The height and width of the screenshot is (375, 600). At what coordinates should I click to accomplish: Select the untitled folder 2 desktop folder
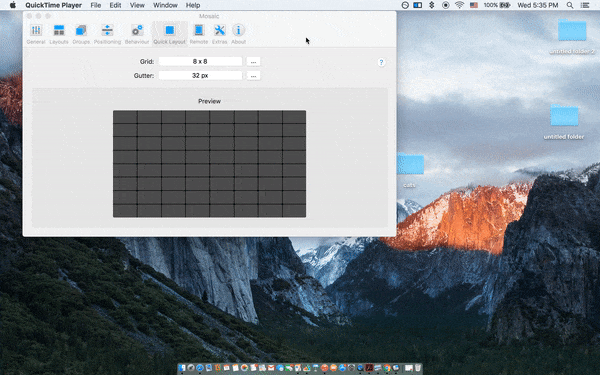pyautogui.click(x=572, y=36)
